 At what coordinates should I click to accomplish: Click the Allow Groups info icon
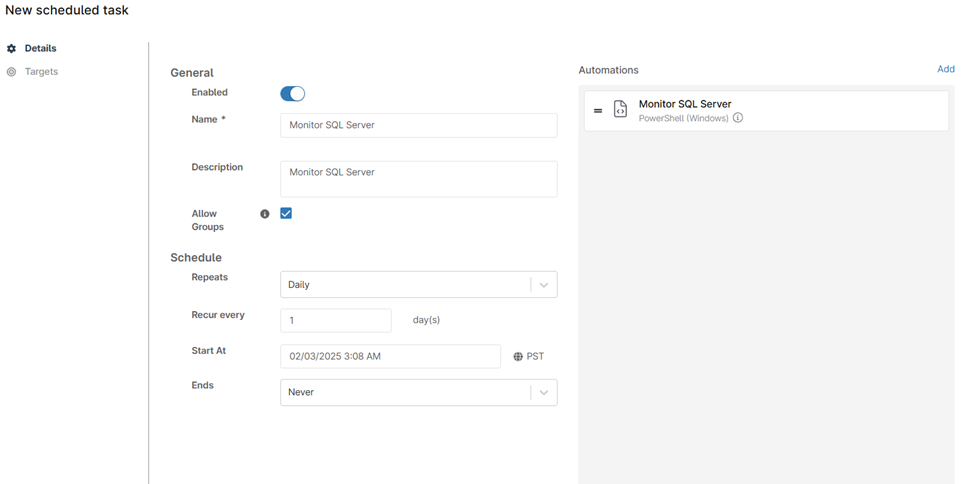[265, 214]
